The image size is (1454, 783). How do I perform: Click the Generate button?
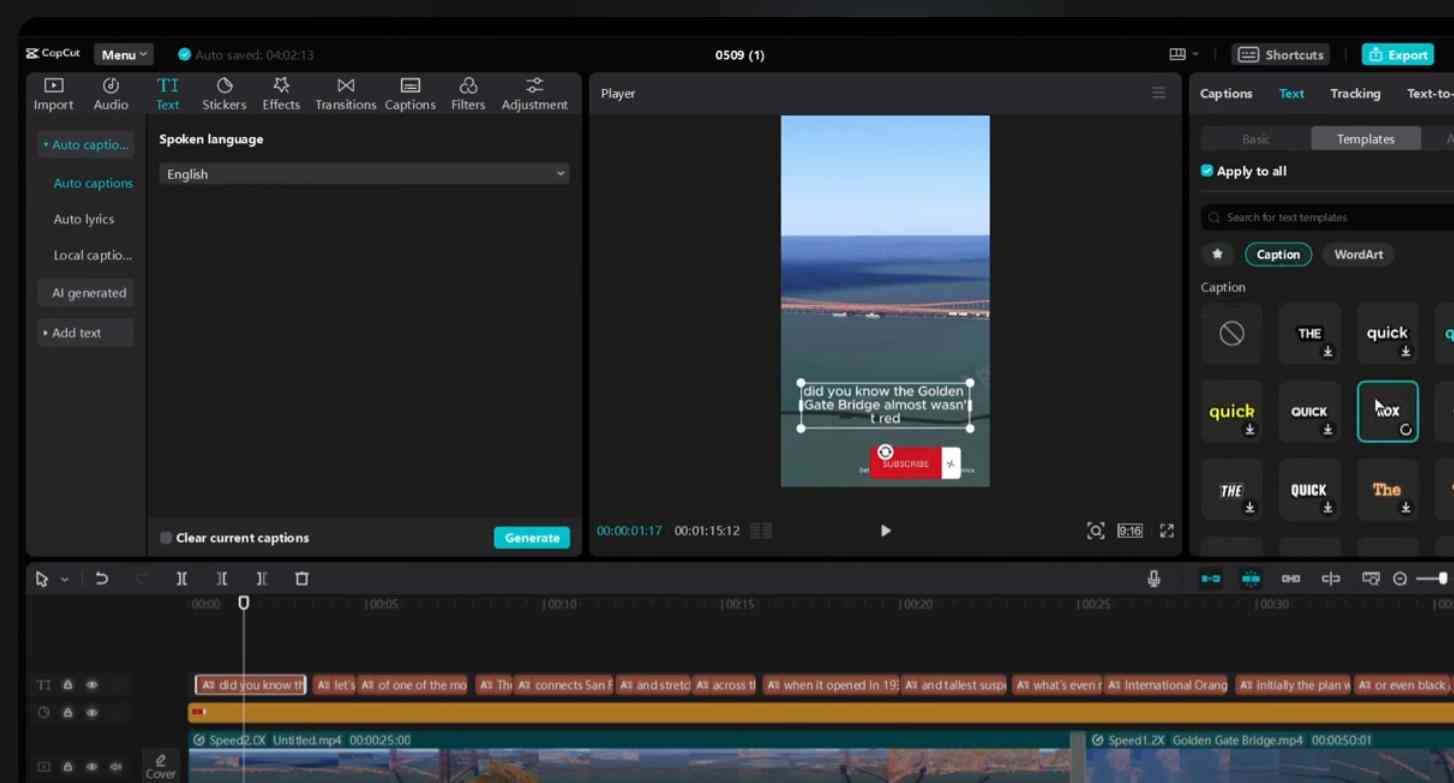point(532,538)
